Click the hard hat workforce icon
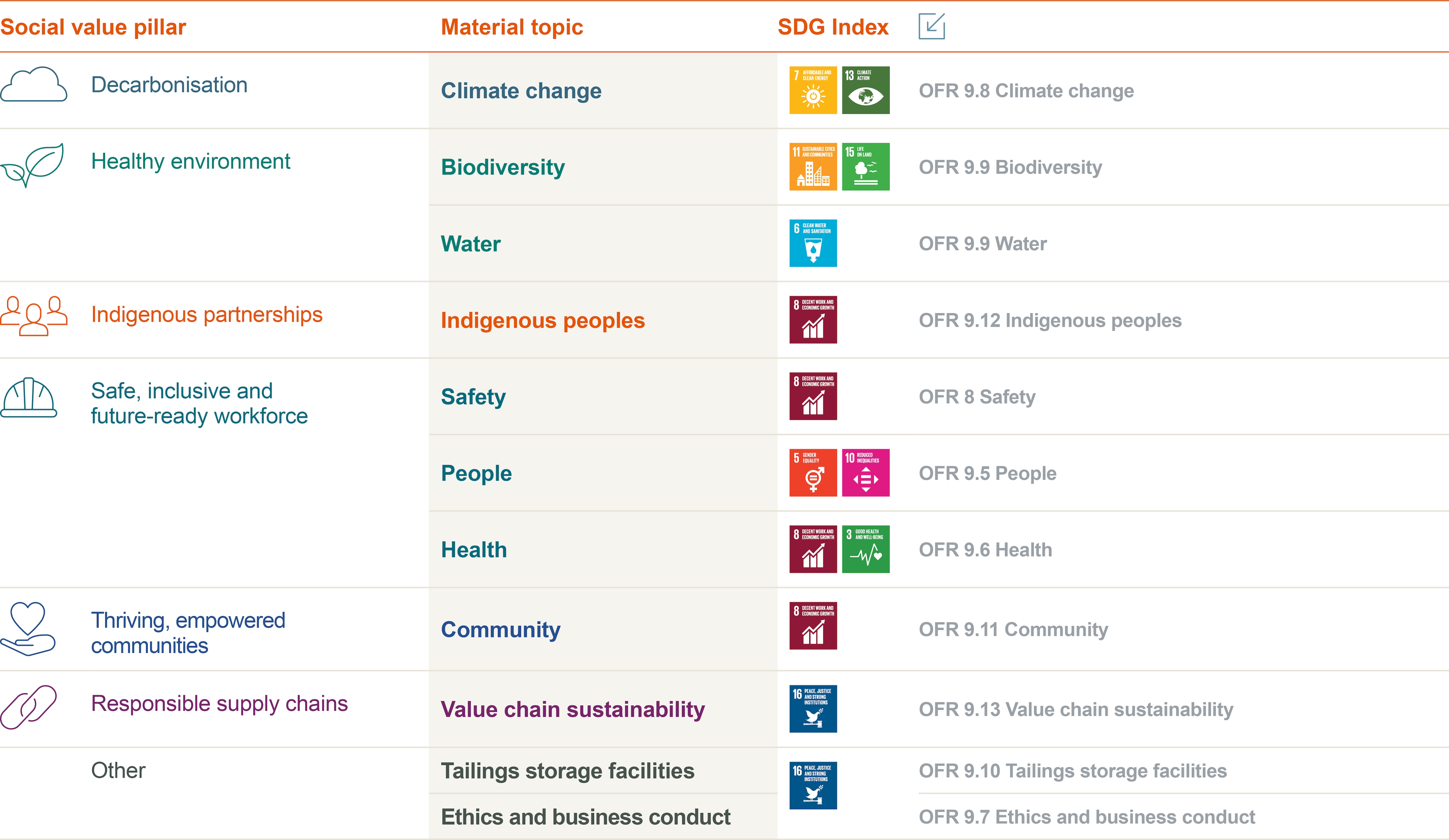The image size is (1449, 840). 29,398
